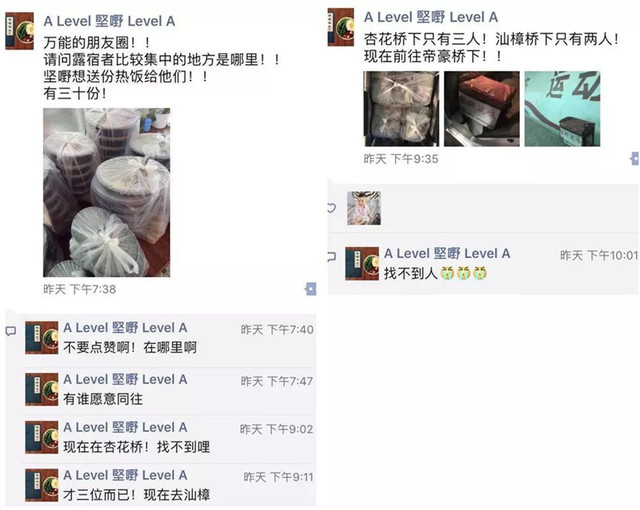This screenshot has height=510, width=640.
Task: Open first thumbnail of wrapped food boxes
Action: point(401,109)
